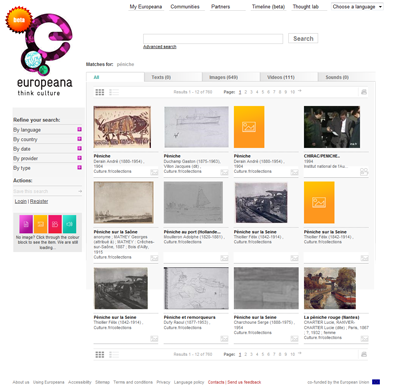Select the Images (649) tab
400x392 pixels.
231,77
